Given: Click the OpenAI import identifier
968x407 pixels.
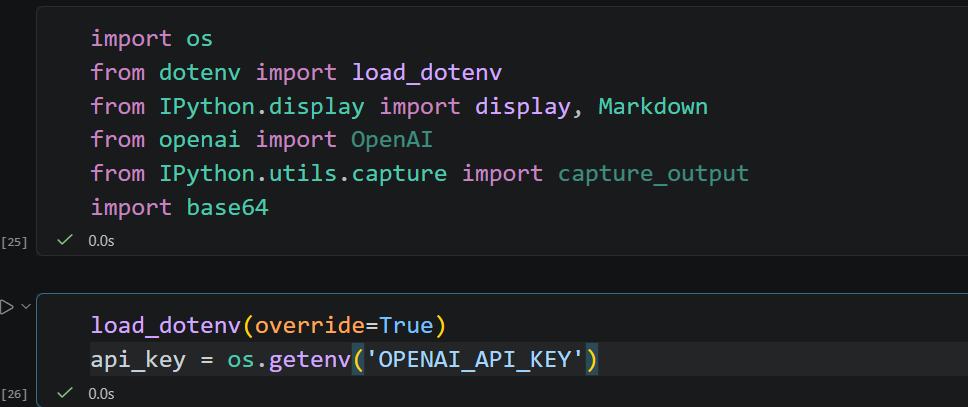Looking at the screenshot, I should [392, 140].
